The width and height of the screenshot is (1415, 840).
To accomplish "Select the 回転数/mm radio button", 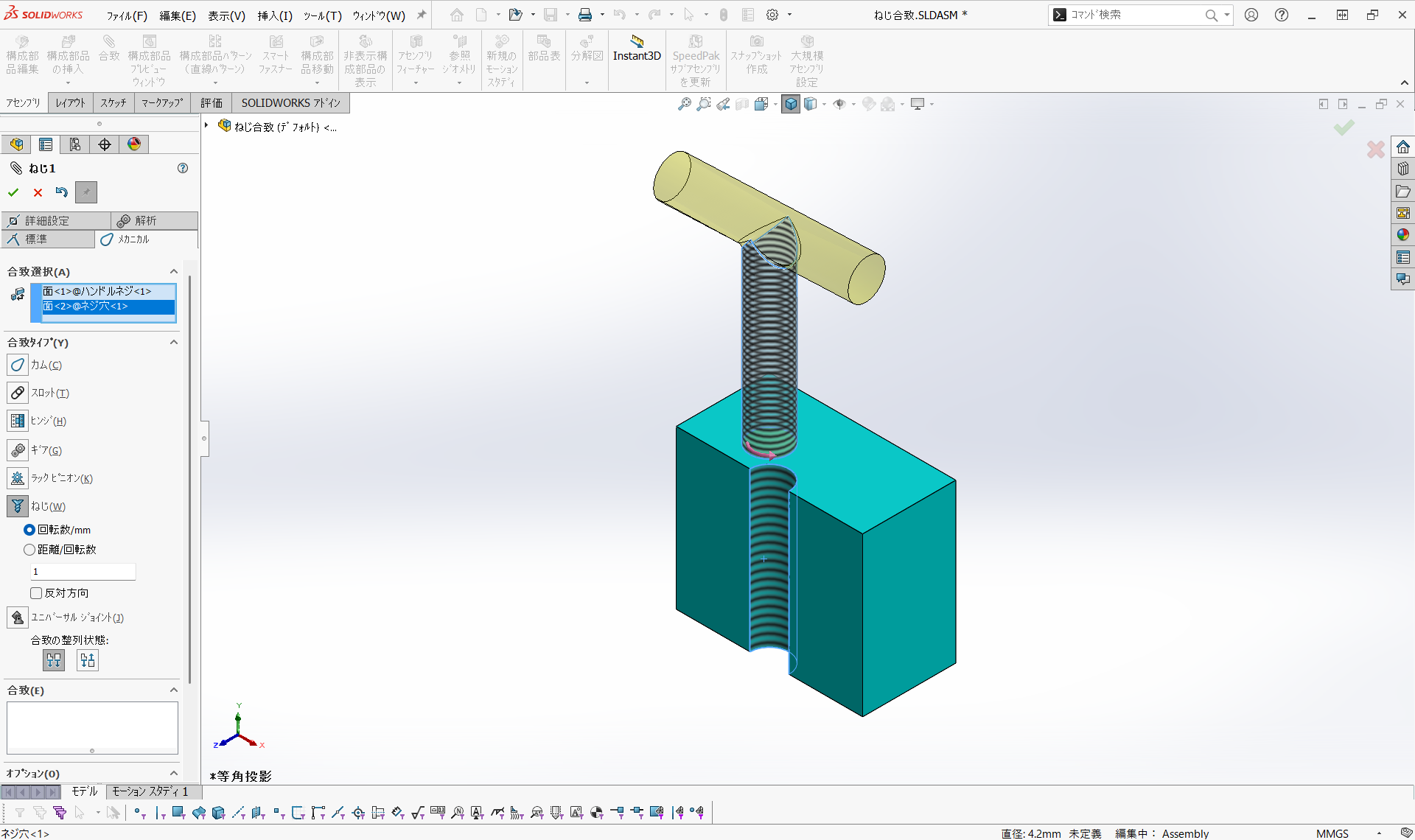I will click(x=29, y=530).
